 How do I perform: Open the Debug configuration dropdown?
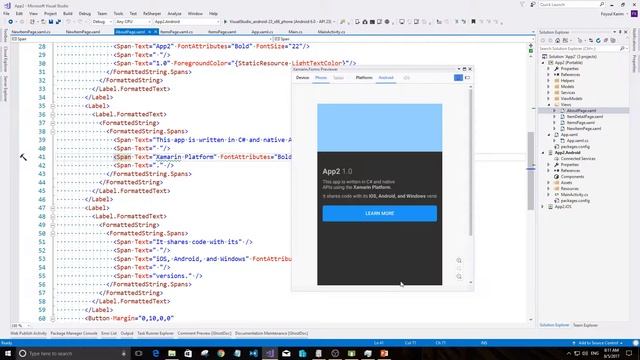pyautogui.click(x=101, y=22)
